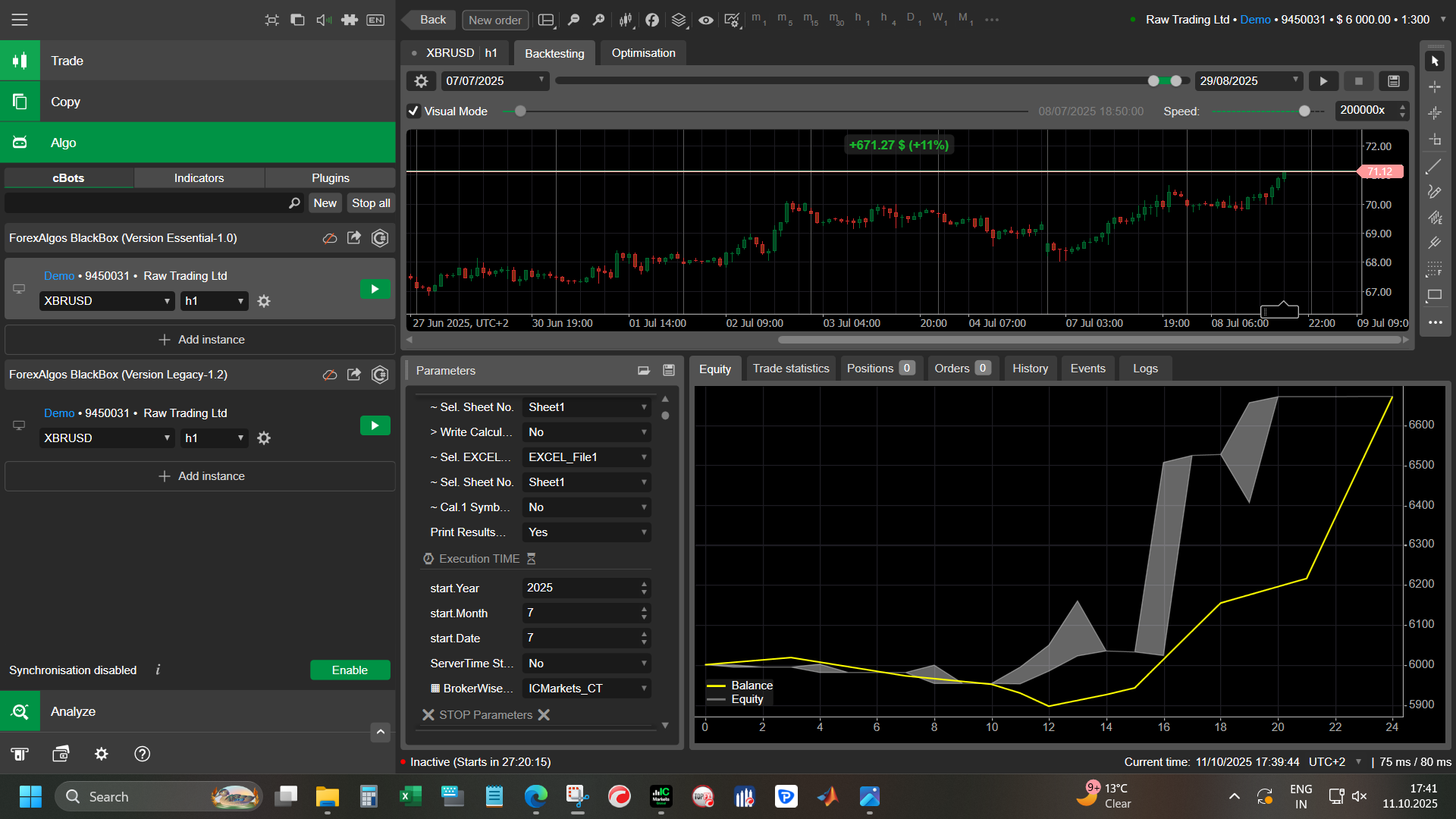
Task: Select the trend line drawing tool
Action: click(1434, 166)
